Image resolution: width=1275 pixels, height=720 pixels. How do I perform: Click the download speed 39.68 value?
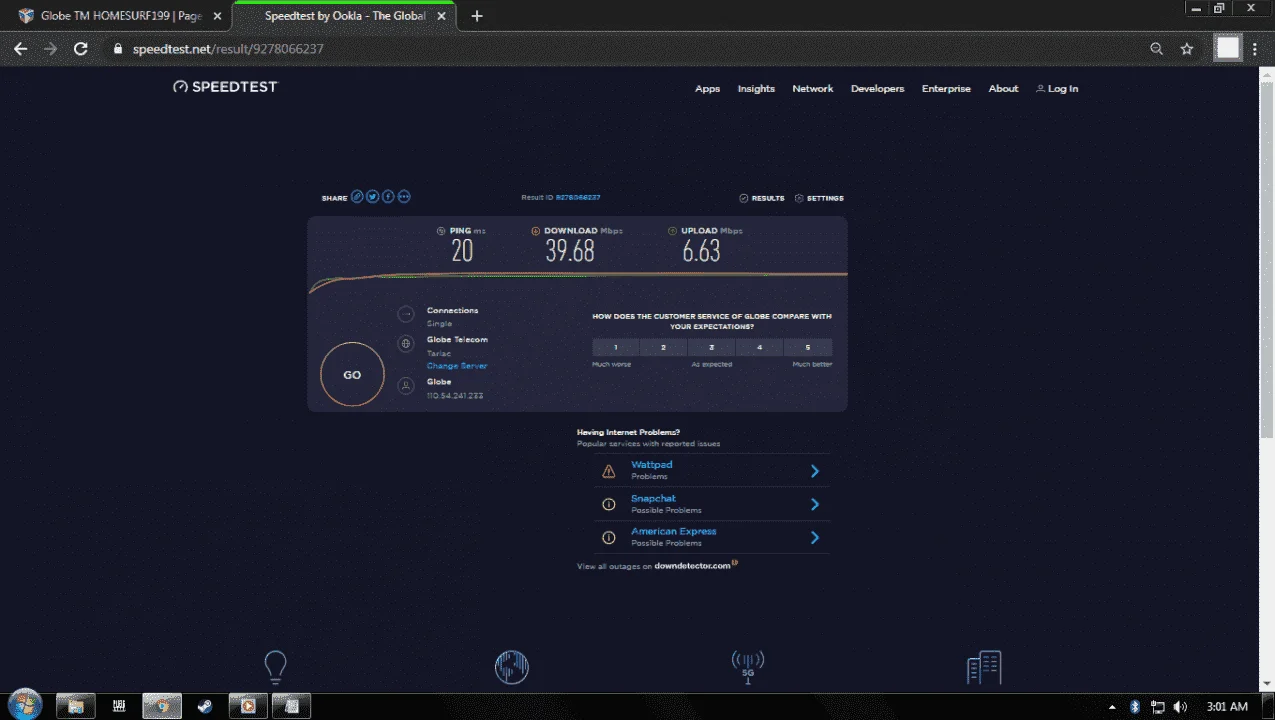point(570,251)
